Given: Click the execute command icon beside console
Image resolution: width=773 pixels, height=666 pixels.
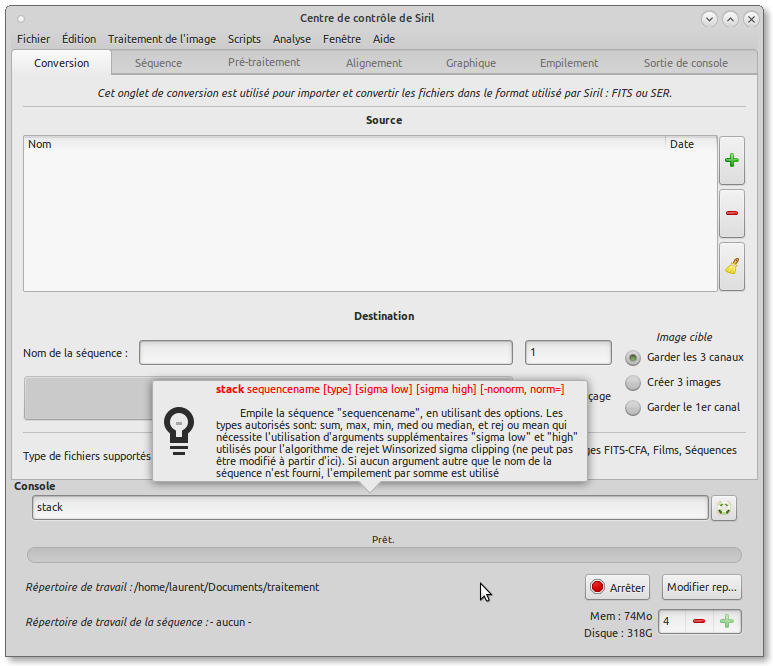Looking at the screenshot, I should (724, 508).
